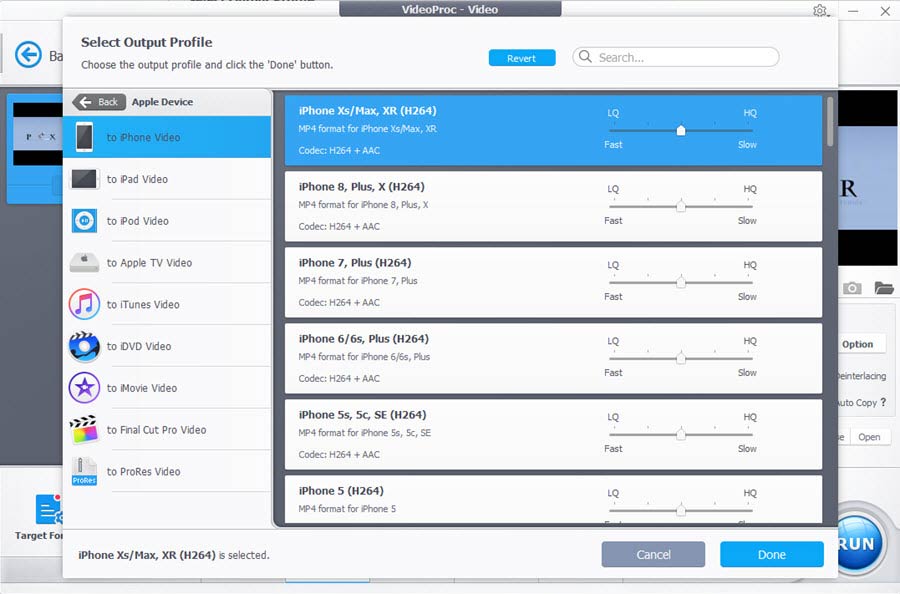The height and width of the screenshot is (594, 900).
Task: Select iPhone 8, Plus, X (H264) profile
Action: [553, 206]
